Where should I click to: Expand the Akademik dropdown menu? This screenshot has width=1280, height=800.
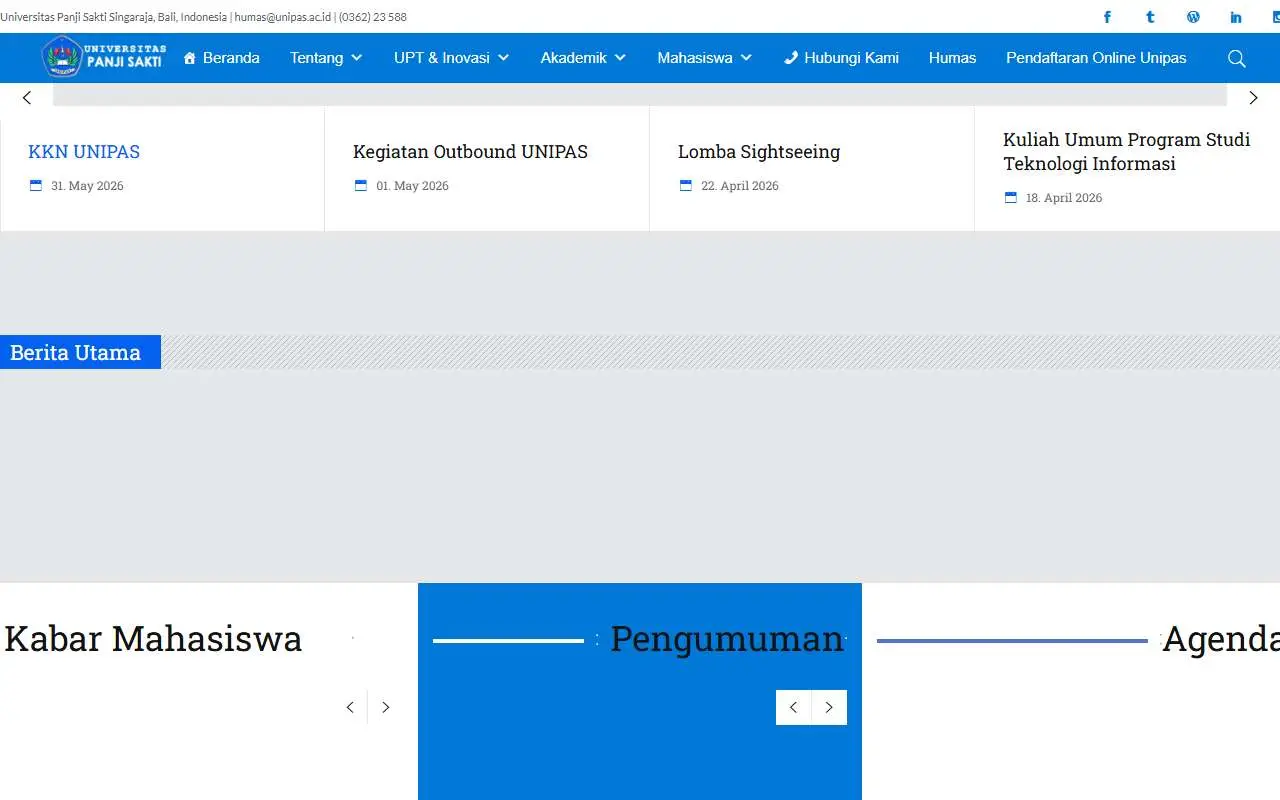click(x=583, y=58)
